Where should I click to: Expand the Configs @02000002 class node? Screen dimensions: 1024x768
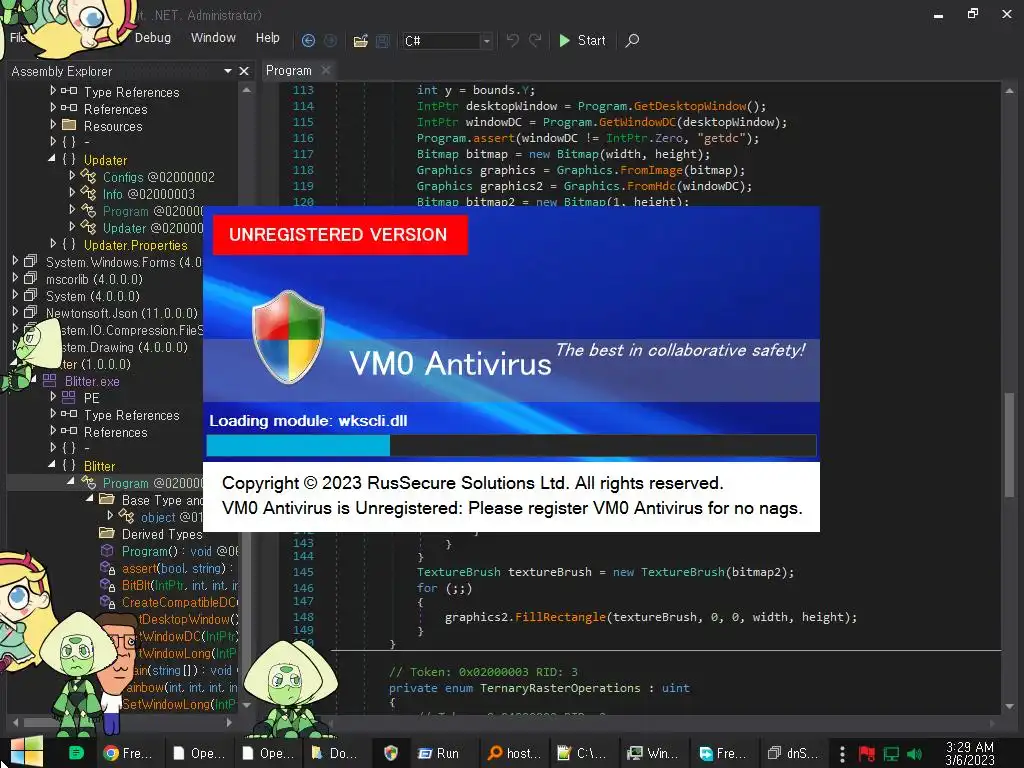(x=72, y=176)
